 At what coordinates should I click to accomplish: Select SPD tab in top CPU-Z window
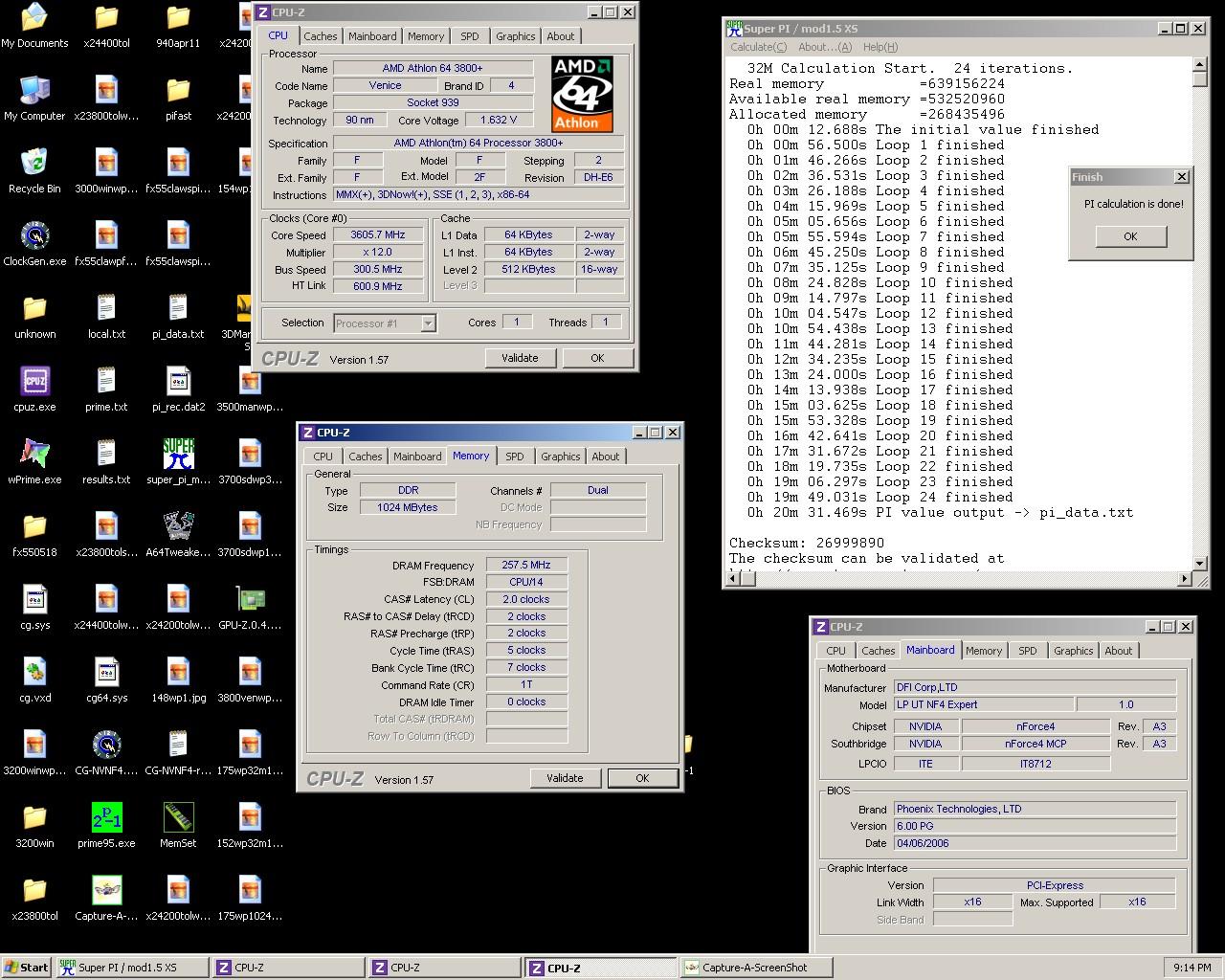[x=469, y=36]
